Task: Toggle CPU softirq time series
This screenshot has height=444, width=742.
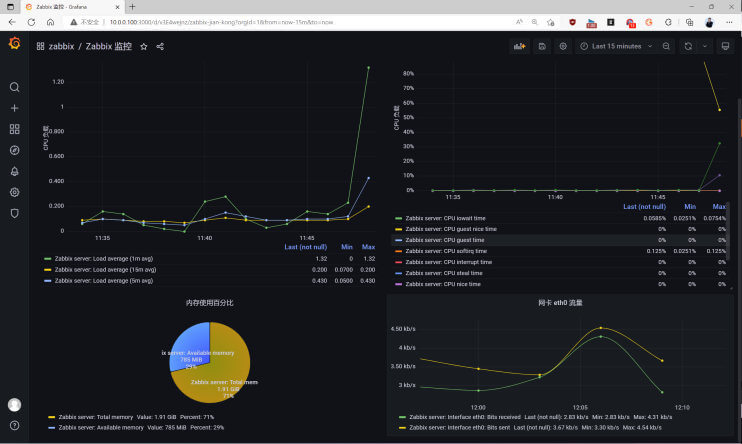Action: tap(446, 251)
